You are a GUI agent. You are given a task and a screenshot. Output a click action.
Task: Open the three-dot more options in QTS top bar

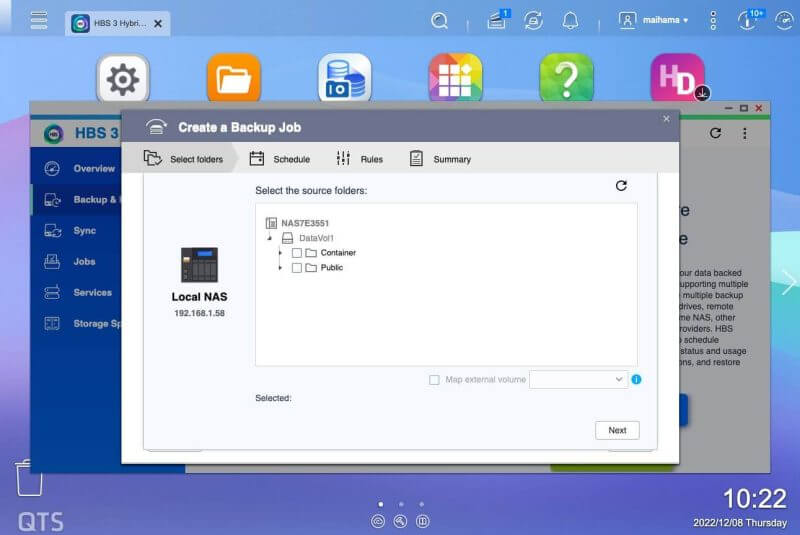[x=713, y=20]
